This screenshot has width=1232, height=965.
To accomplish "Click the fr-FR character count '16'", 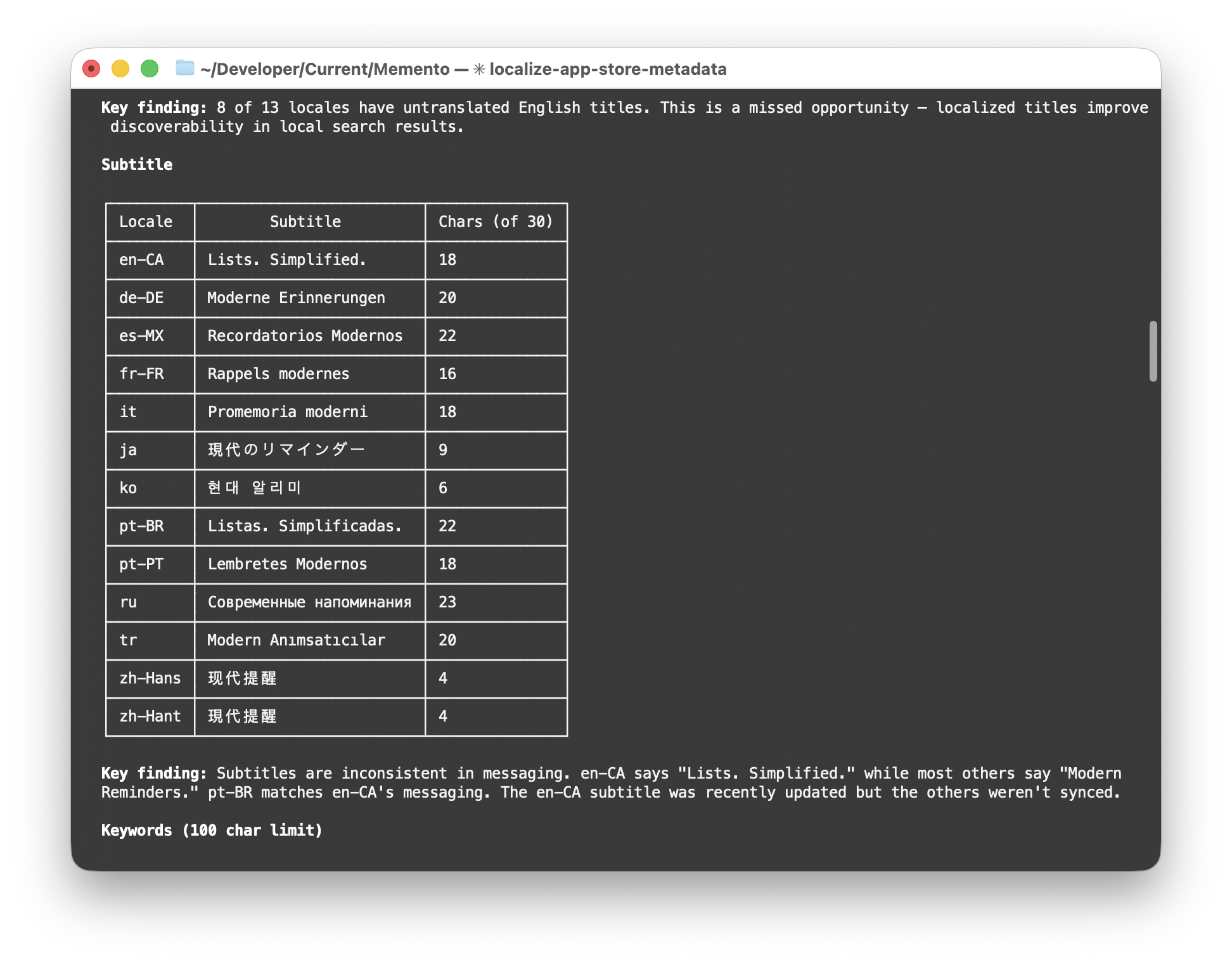I will coord(447,374).
